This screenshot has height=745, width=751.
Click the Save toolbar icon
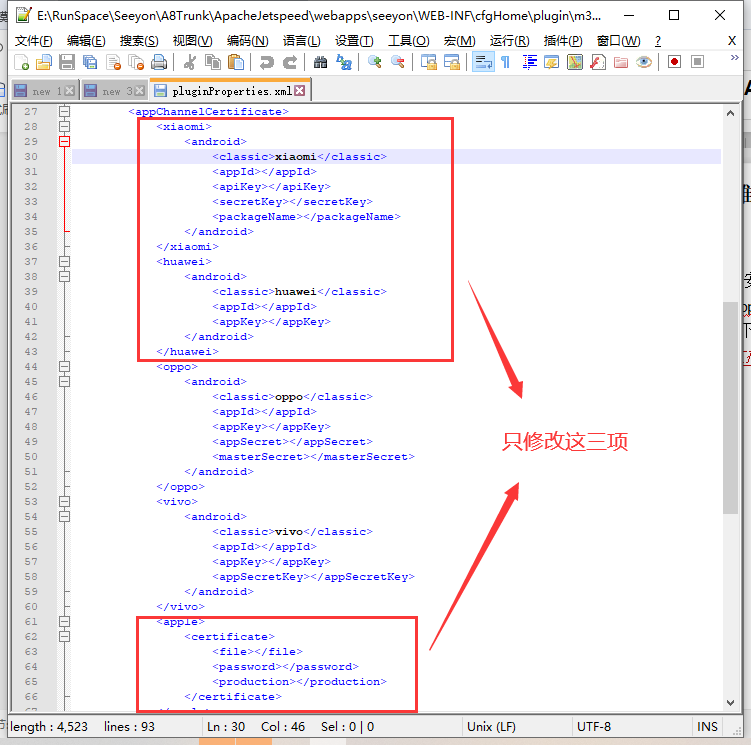pos(67,62)
